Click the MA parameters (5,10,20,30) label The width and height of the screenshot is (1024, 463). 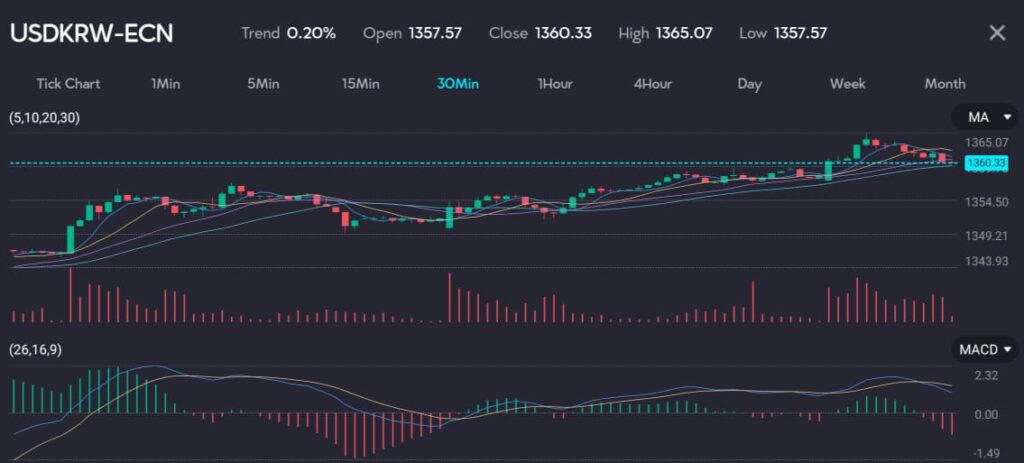[45, 118]
